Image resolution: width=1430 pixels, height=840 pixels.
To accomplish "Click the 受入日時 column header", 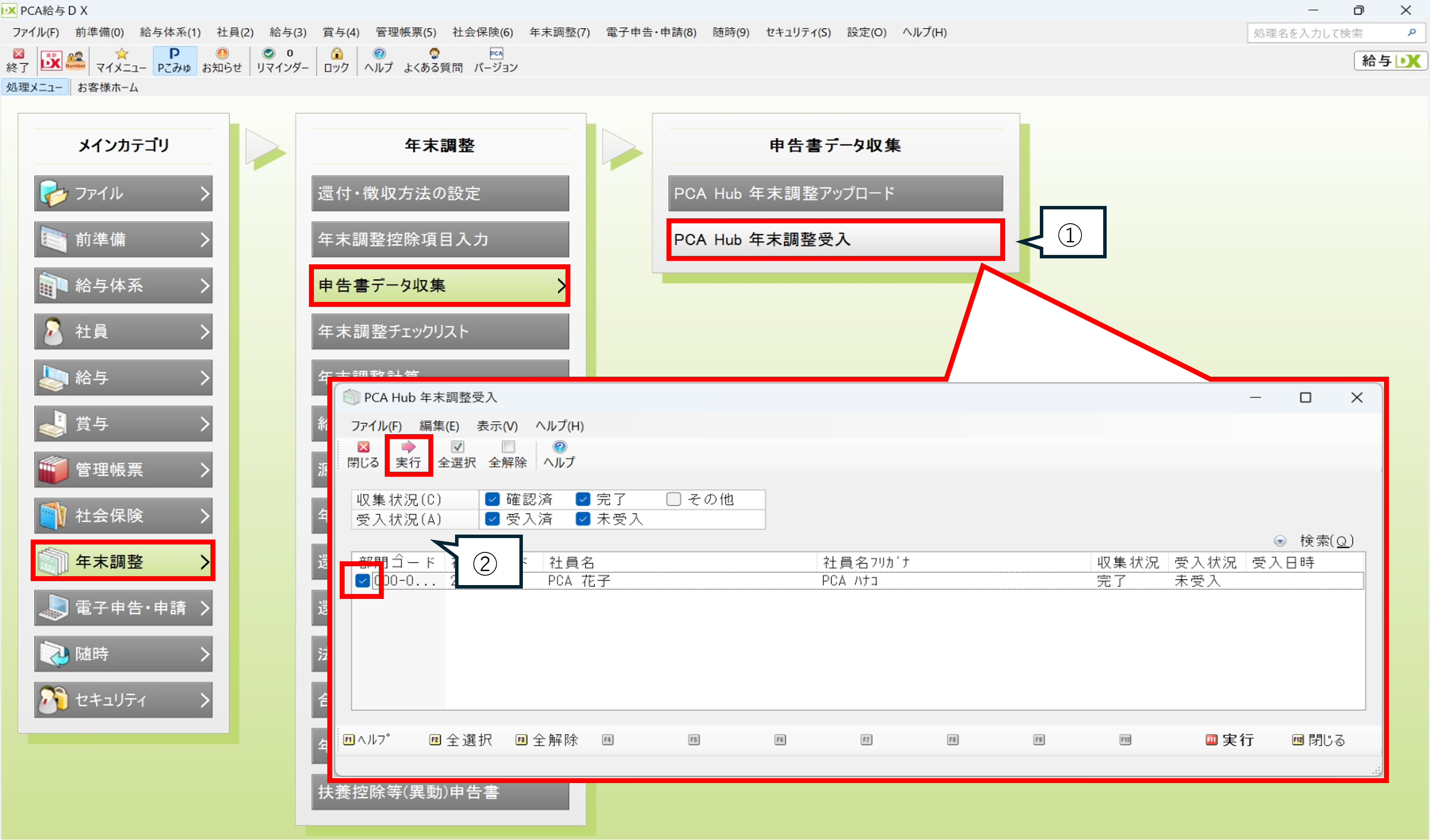I will pyautogui.click(x=1305, y=562).
